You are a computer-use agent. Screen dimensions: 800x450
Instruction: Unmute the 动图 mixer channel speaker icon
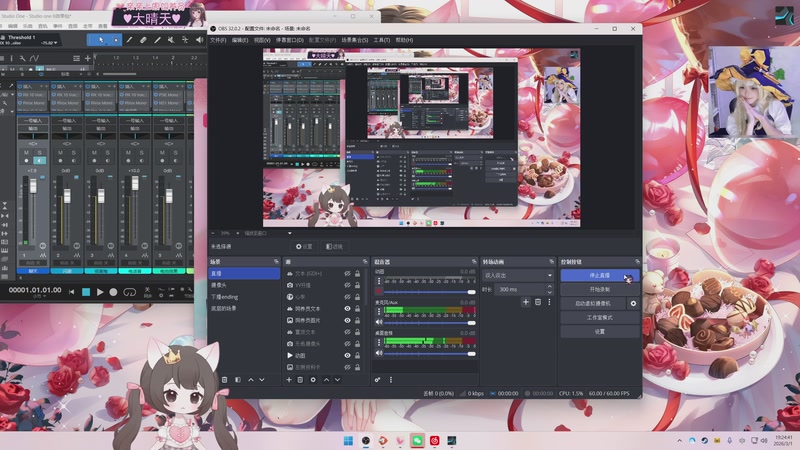(x=379, y=291)
